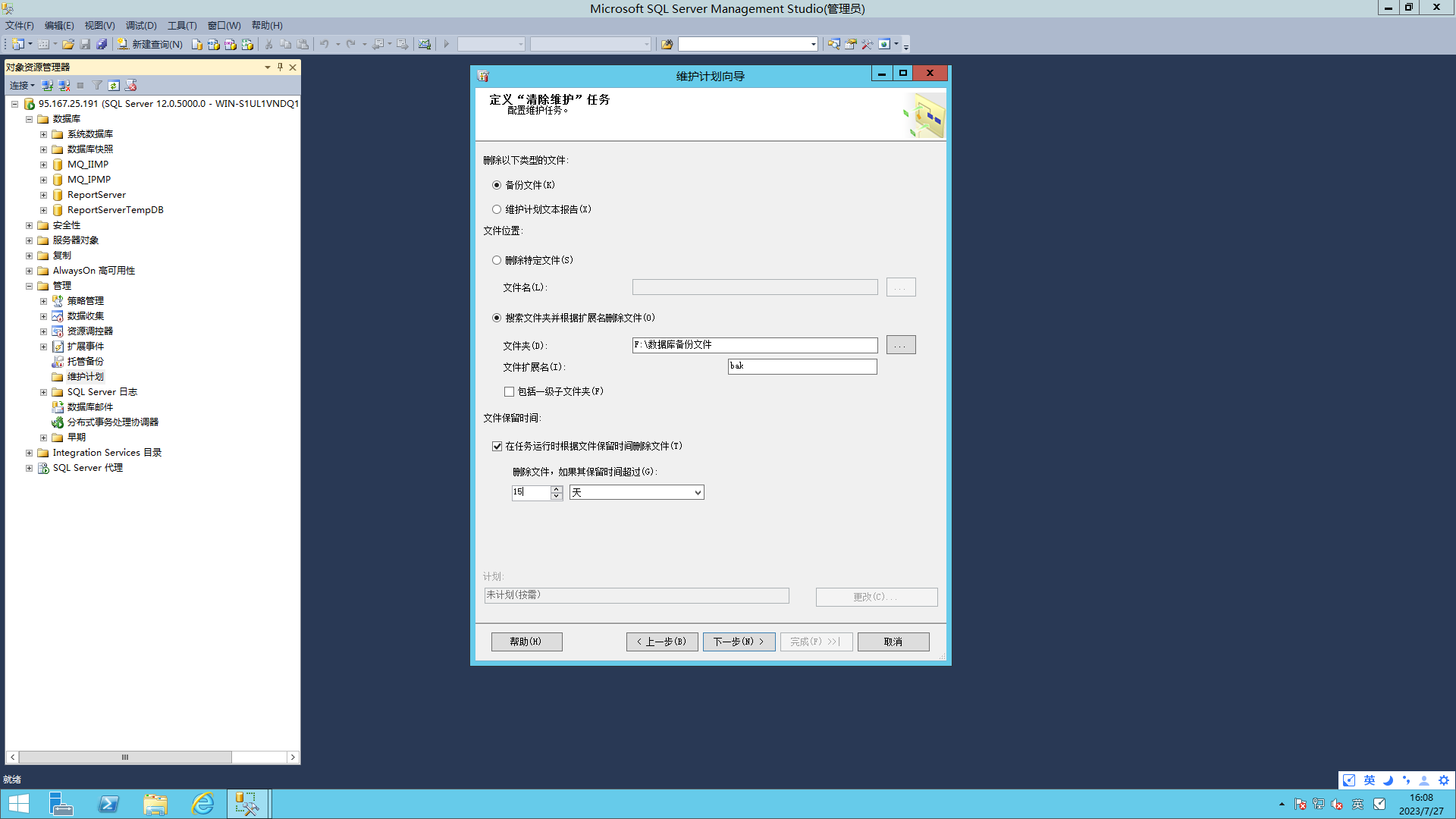Click the Disconnect server icon
Image resolution: width=1456 pixels, height=819 pixels.
click(64, 86)
